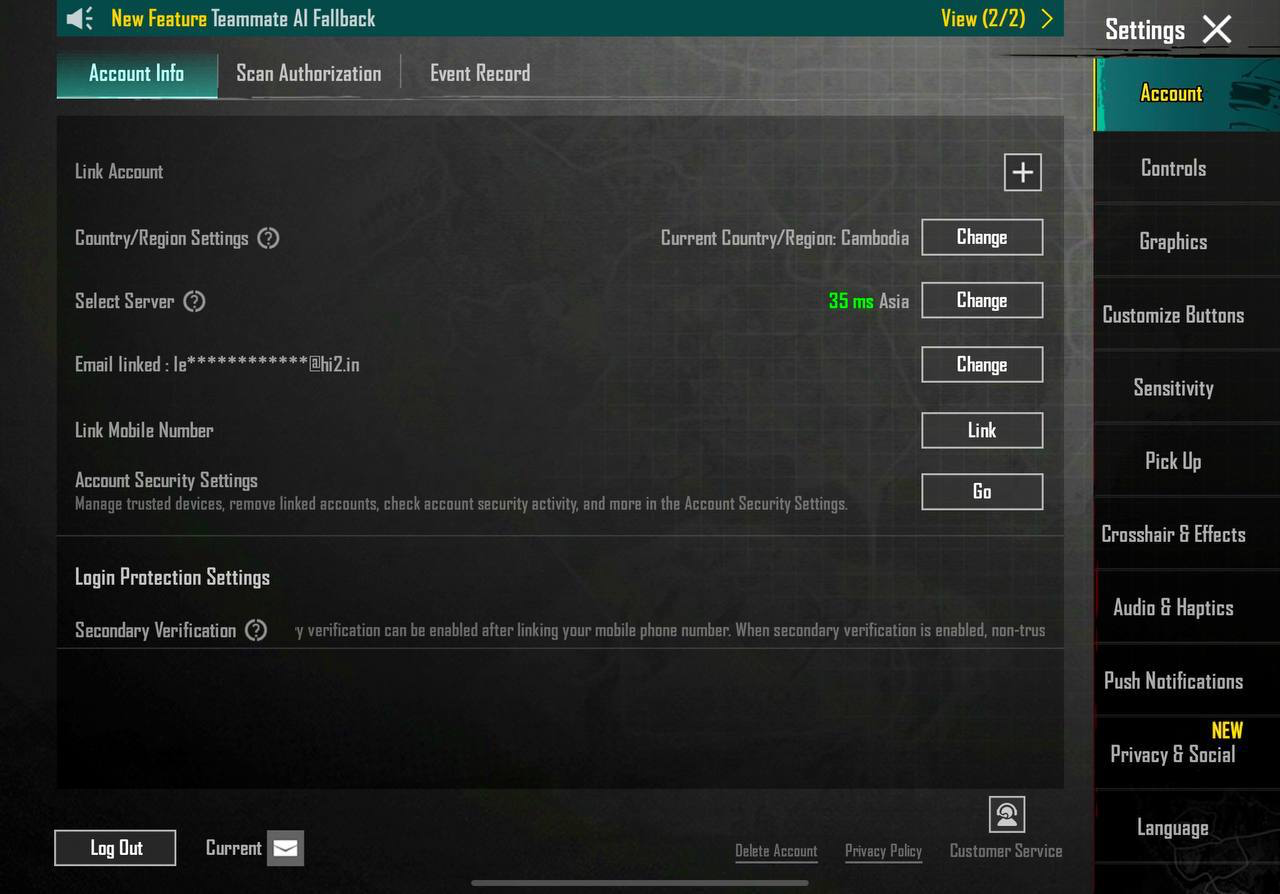This screenshot has width=1280, height=894.
Task: Change the Asia server selection
Action: (981, 300)
